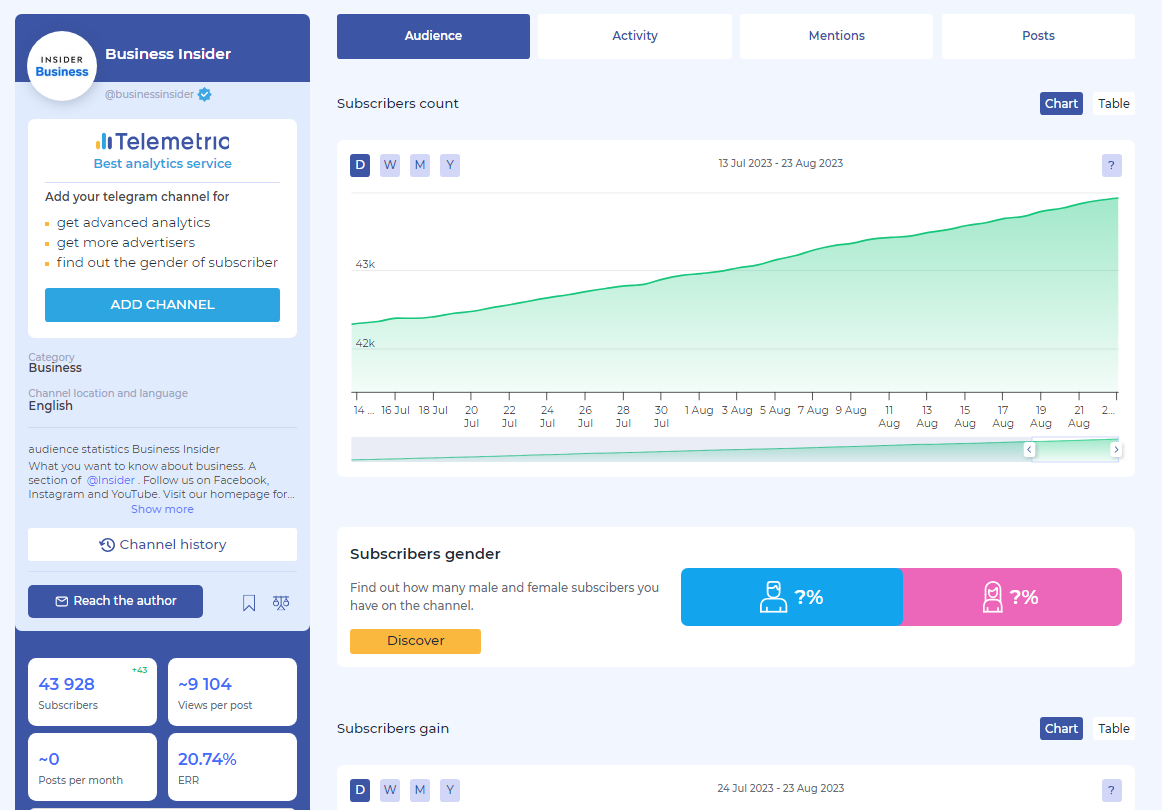The image size is (1162, 810).
Task: Click the 20.74% ERR card
Action: [x=233, y=767]
